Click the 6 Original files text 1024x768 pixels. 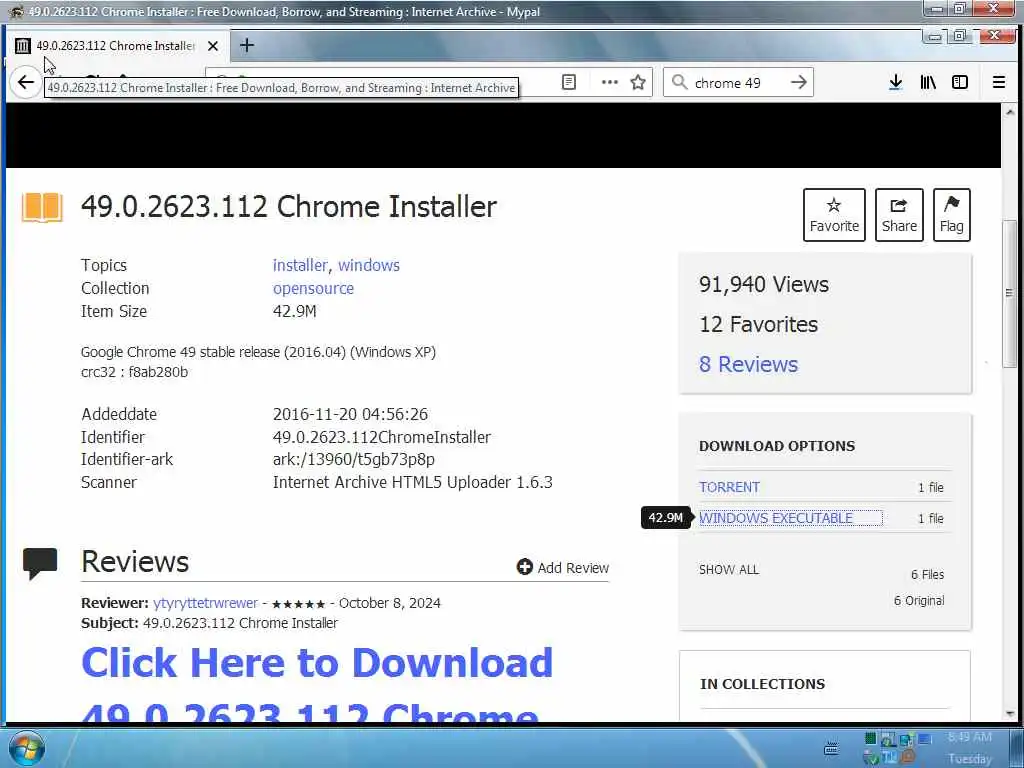(x=919, y=601)
